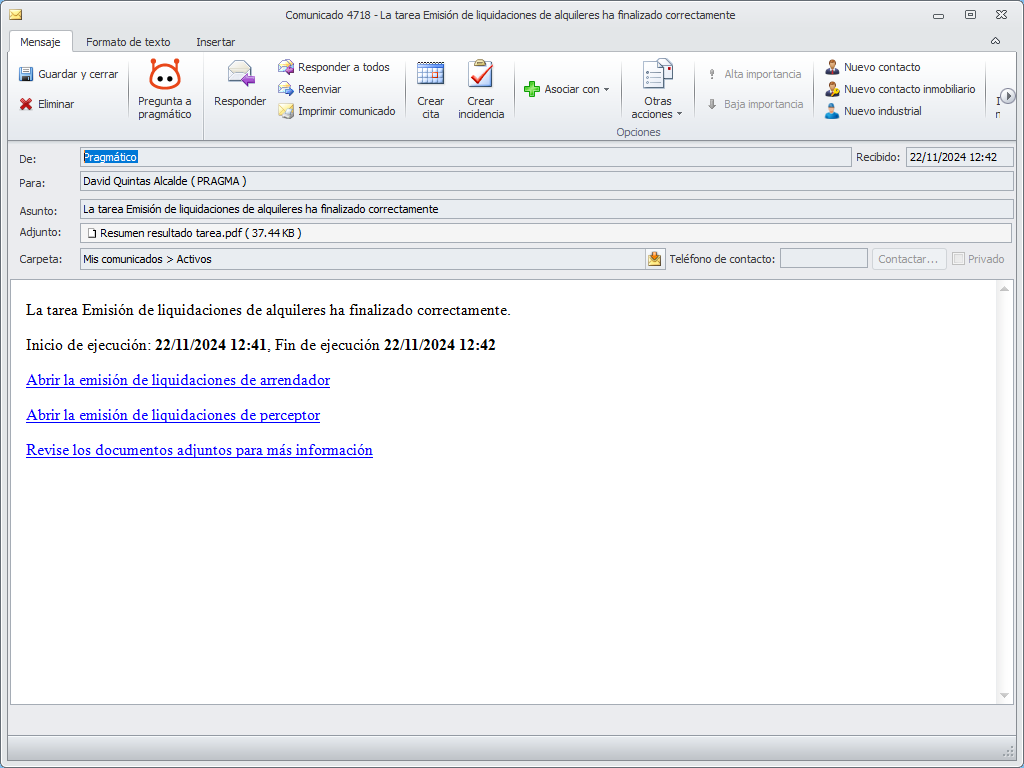Click the Recibido date field

pyautogui.click(x=959, y=157)
